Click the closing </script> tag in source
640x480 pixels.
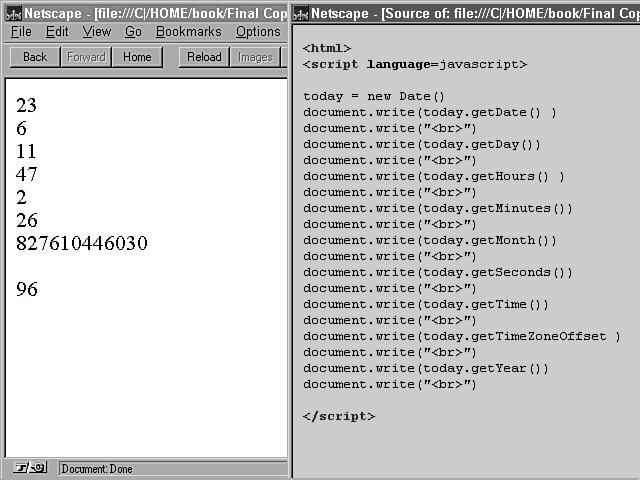[339, 416]
